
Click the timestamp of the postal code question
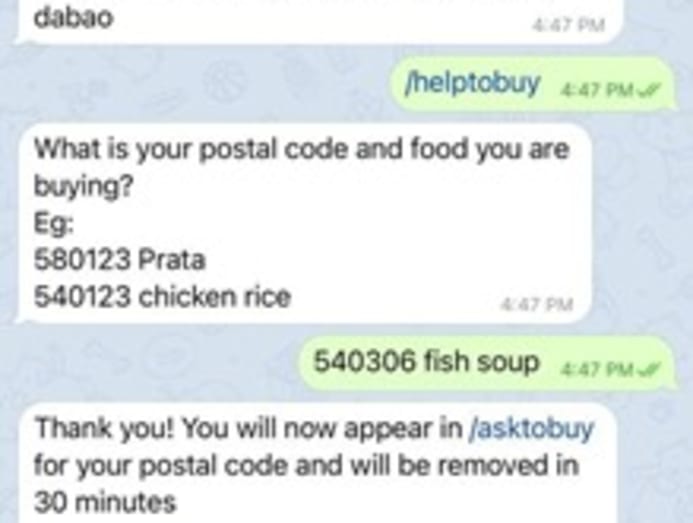(537, 305)
